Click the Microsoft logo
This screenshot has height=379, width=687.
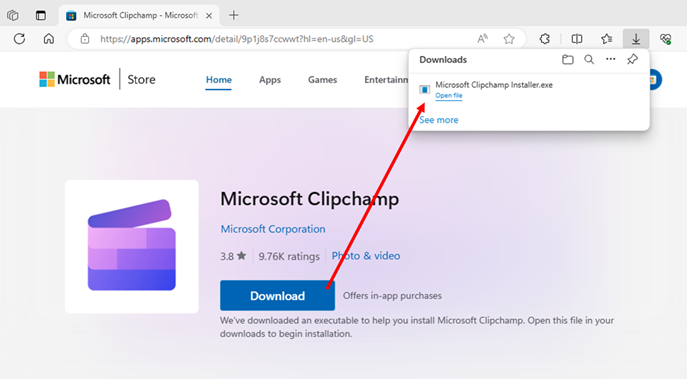(74, 79)
